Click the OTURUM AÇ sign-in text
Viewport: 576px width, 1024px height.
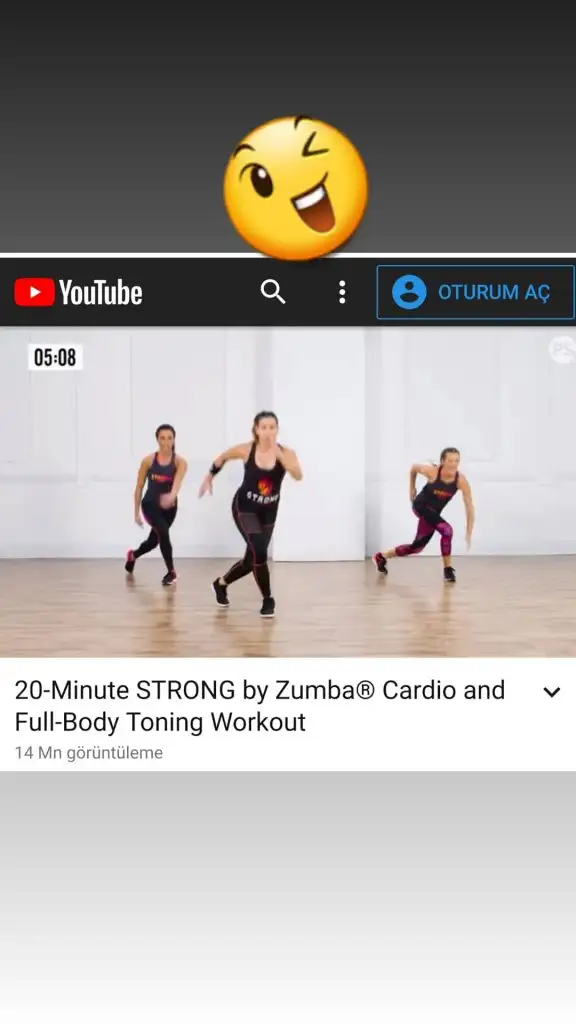(x=494, y=292)
